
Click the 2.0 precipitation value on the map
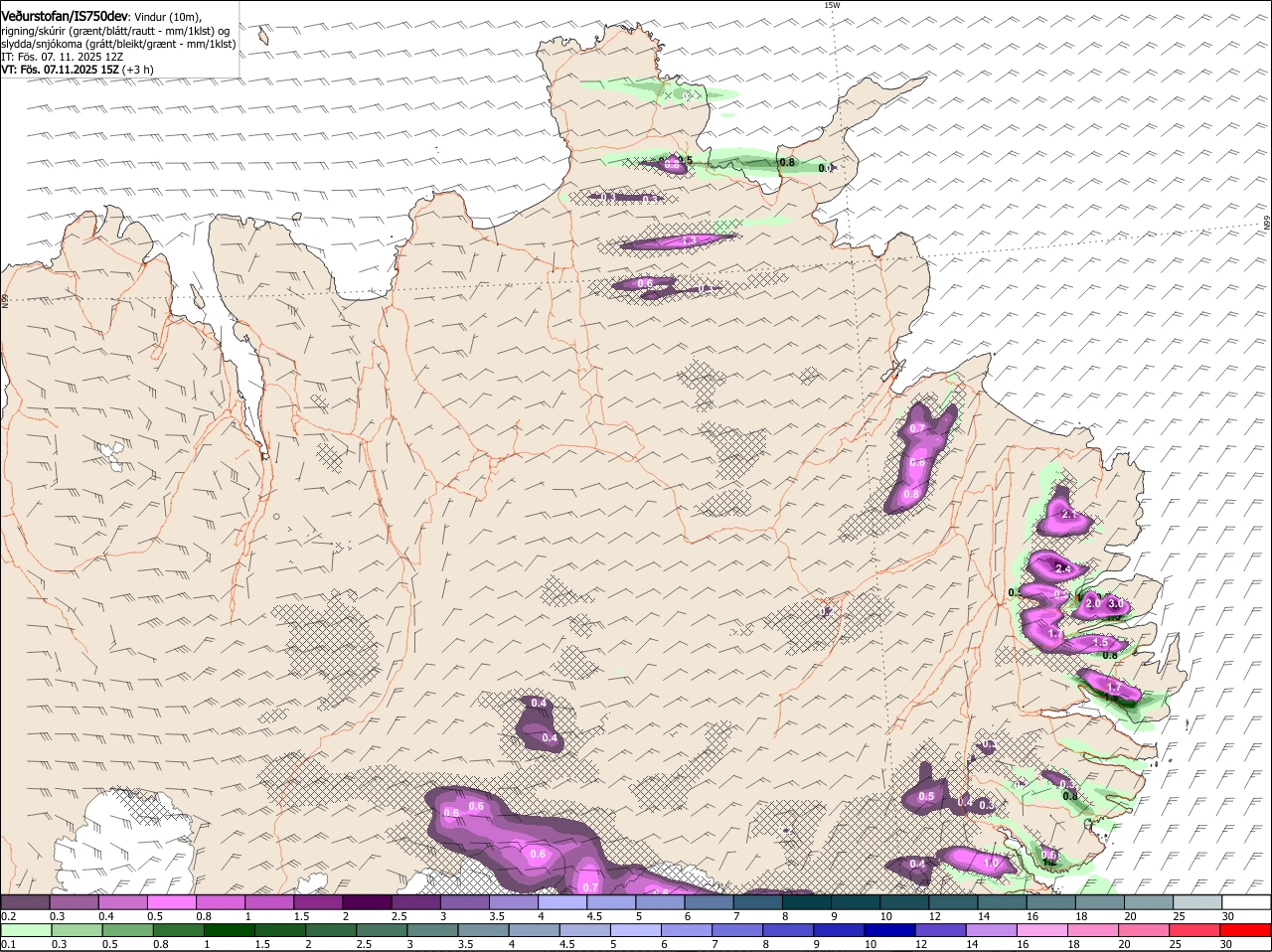click(x=1092, y=603)
